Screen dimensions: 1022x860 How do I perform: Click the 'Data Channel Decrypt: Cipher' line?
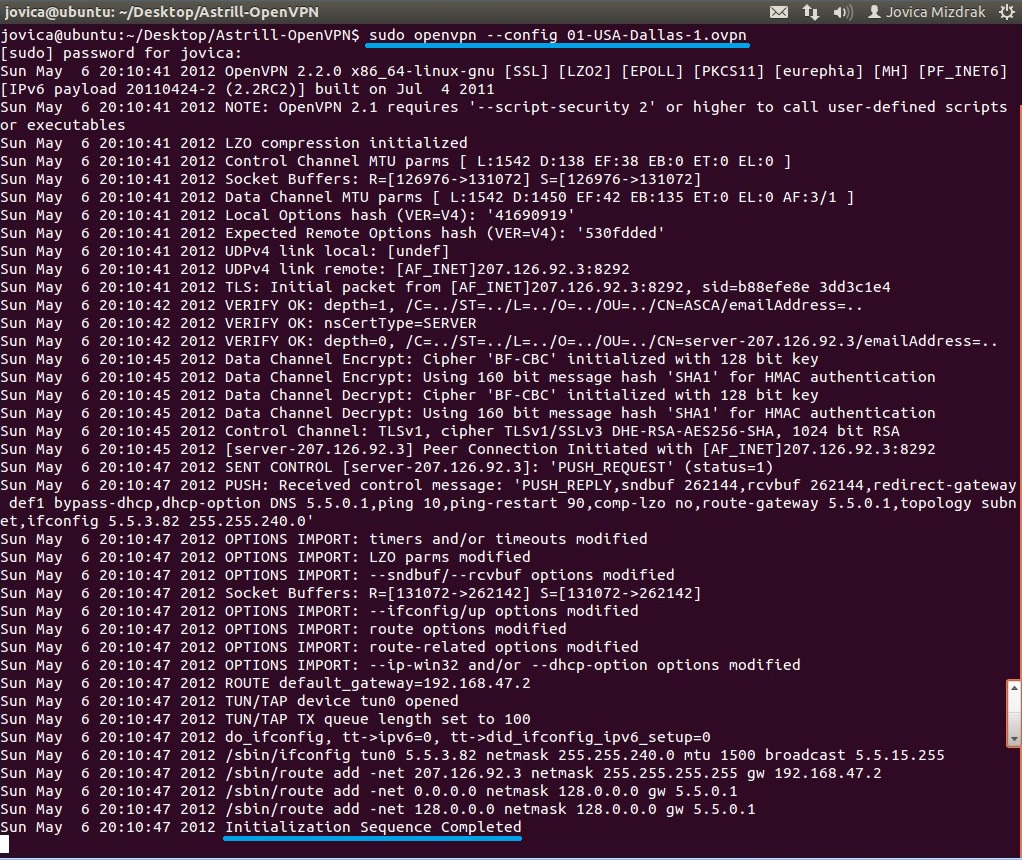tap(409, 395)
